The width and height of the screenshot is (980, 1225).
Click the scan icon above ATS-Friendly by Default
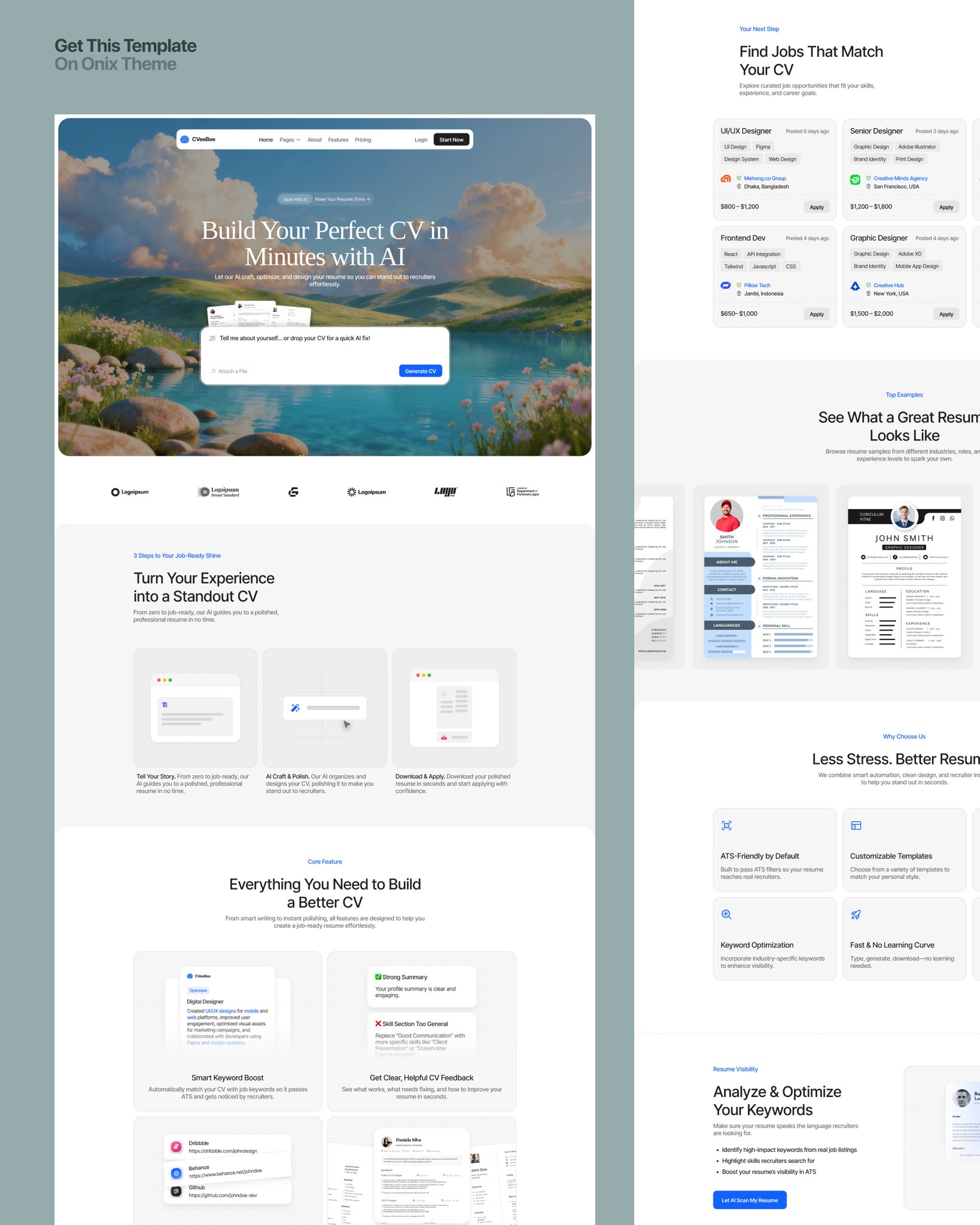point(726,826)
